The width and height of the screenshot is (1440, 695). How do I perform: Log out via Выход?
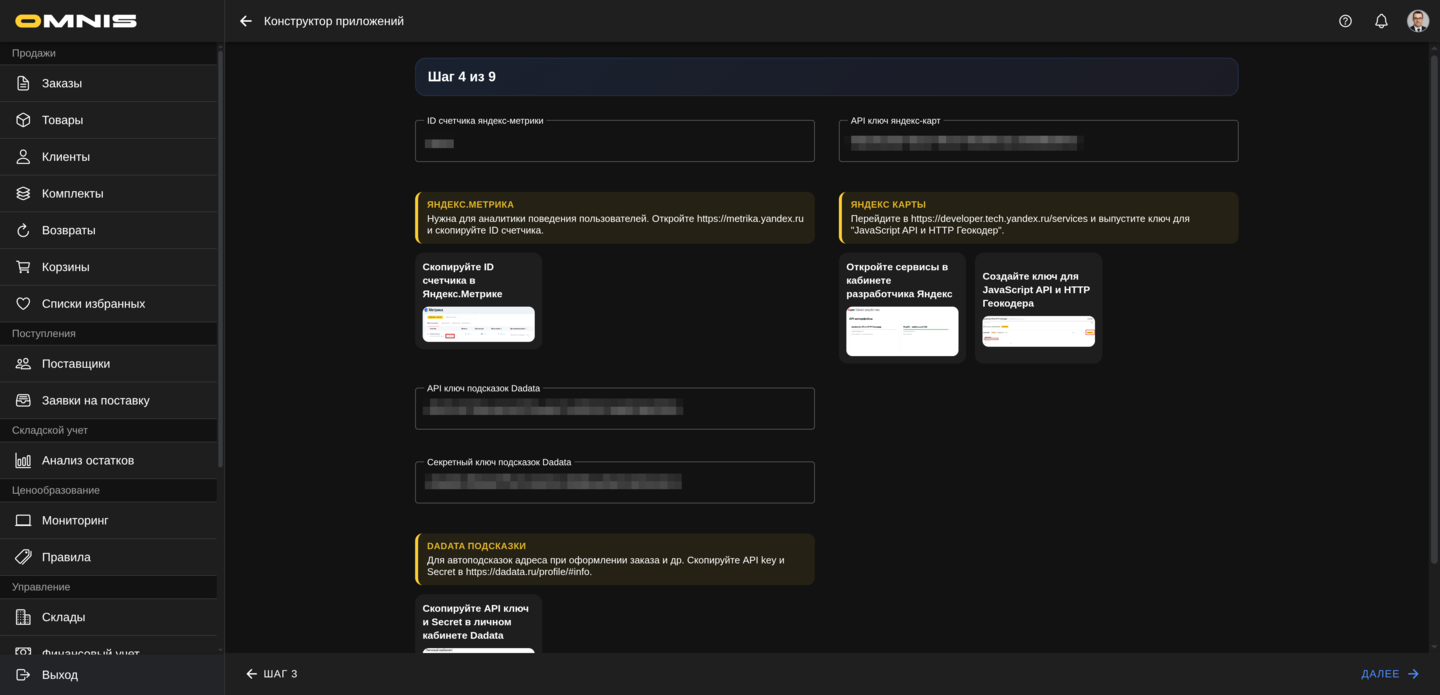(x=60, y=675)
